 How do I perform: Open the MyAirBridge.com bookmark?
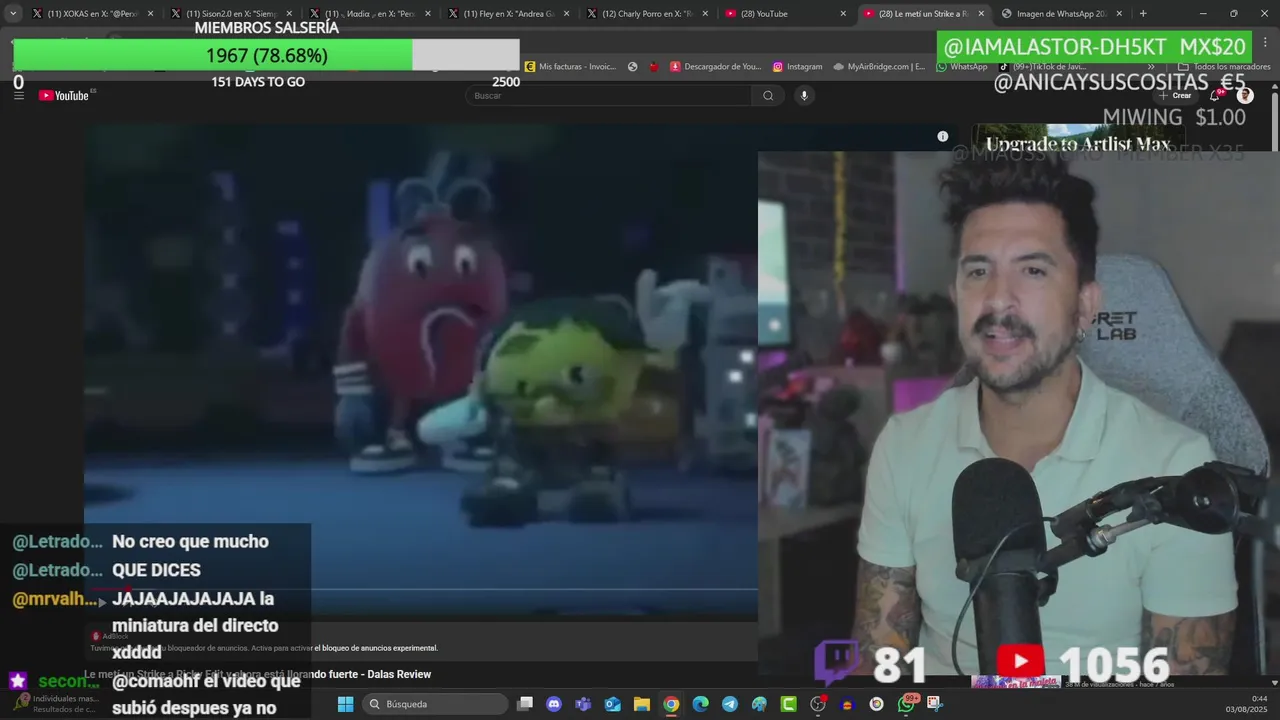[879, 67]
